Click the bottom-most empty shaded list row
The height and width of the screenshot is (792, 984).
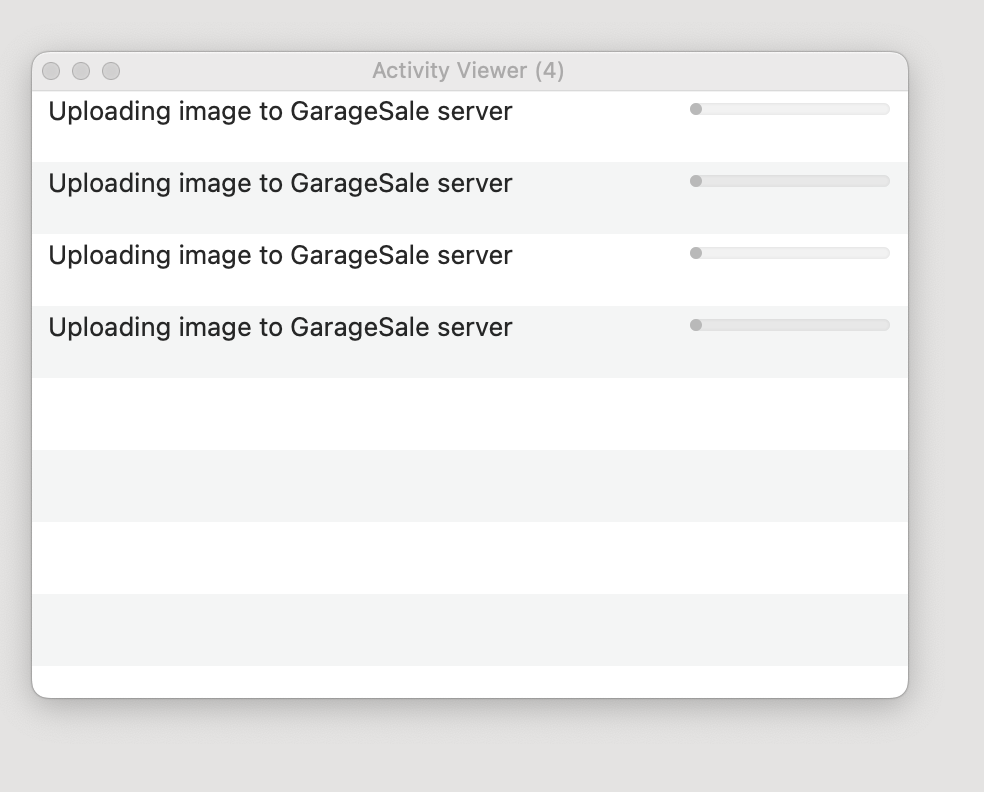tap(469, 629)
